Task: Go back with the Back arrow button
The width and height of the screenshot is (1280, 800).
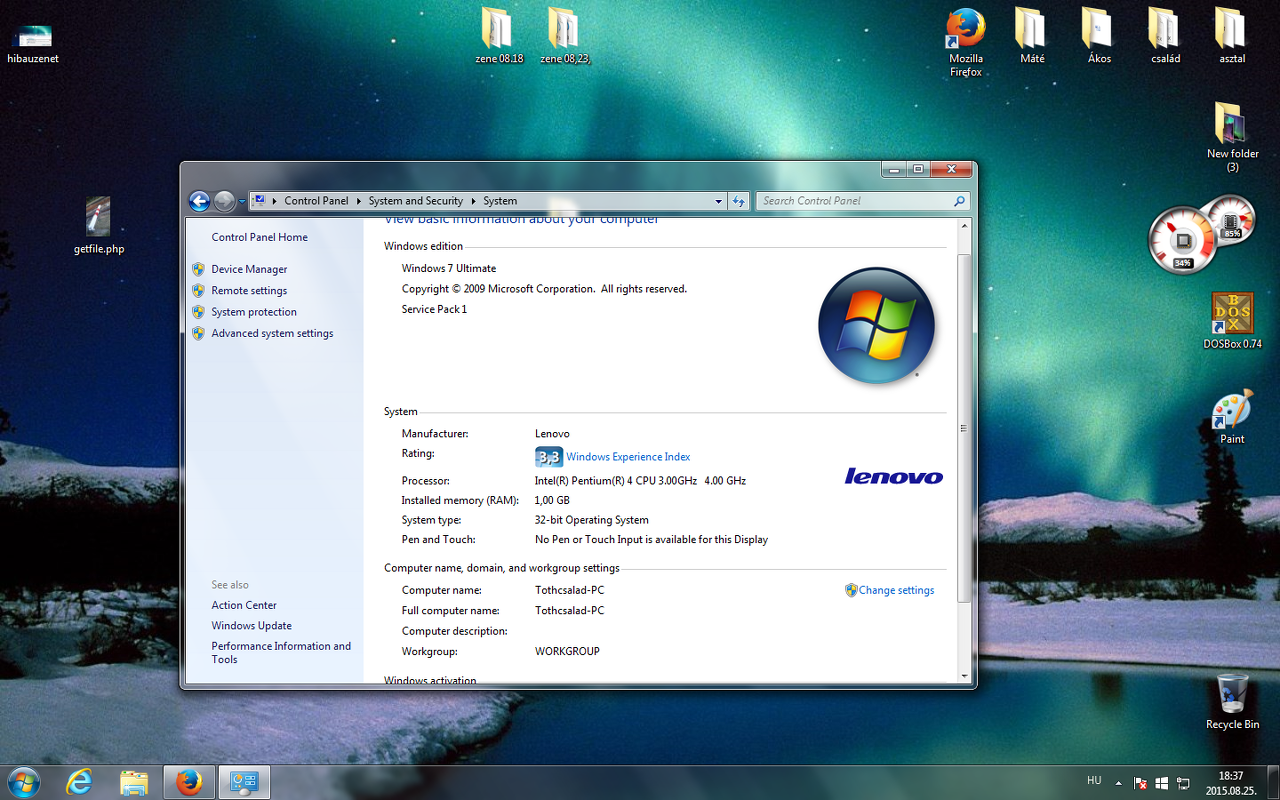Action: [x=200, y=201]
